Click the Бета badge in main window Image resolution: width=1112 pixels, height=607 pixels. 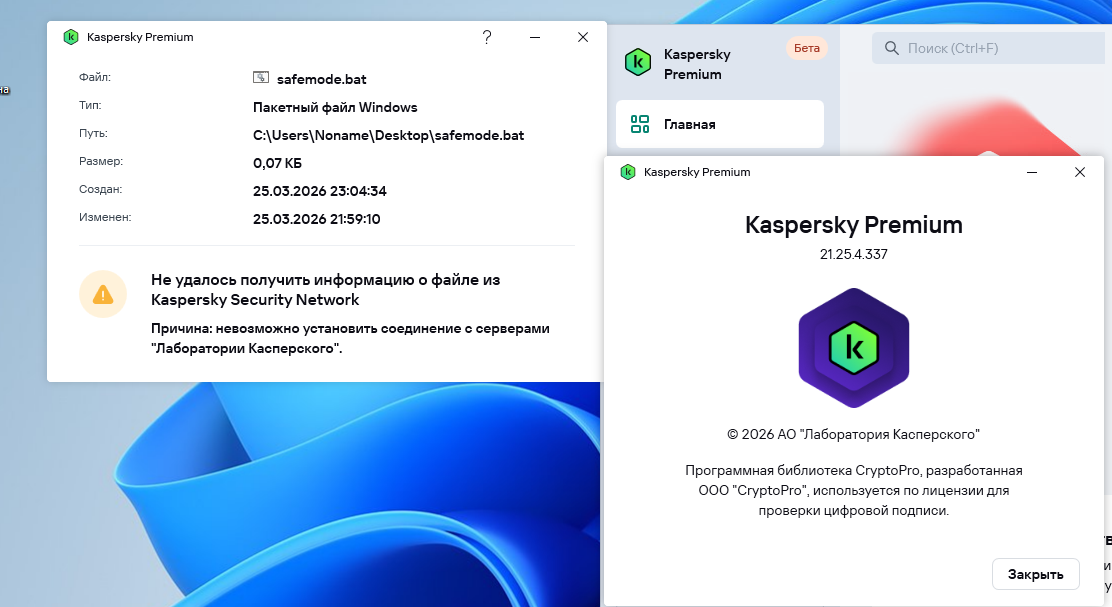[x=806, y=48]
